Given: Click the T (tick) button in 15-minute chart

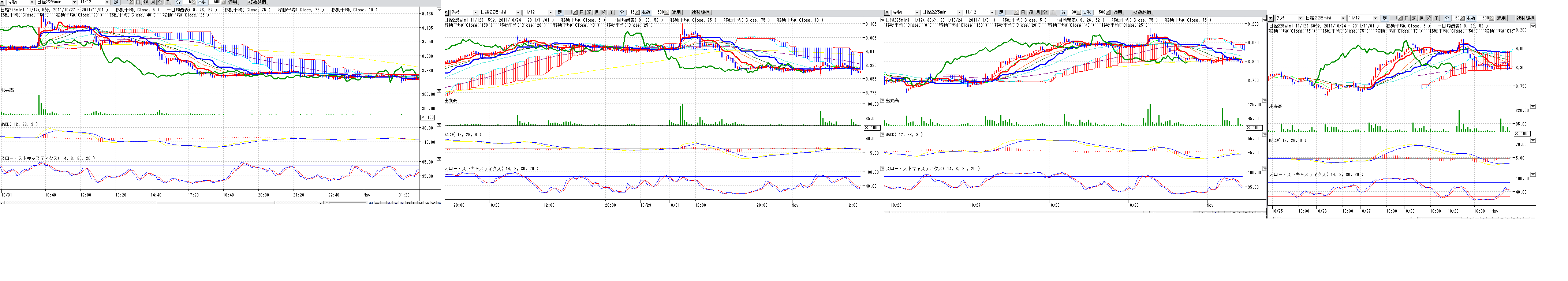Looking at the screenshot, I should [612, 13].
